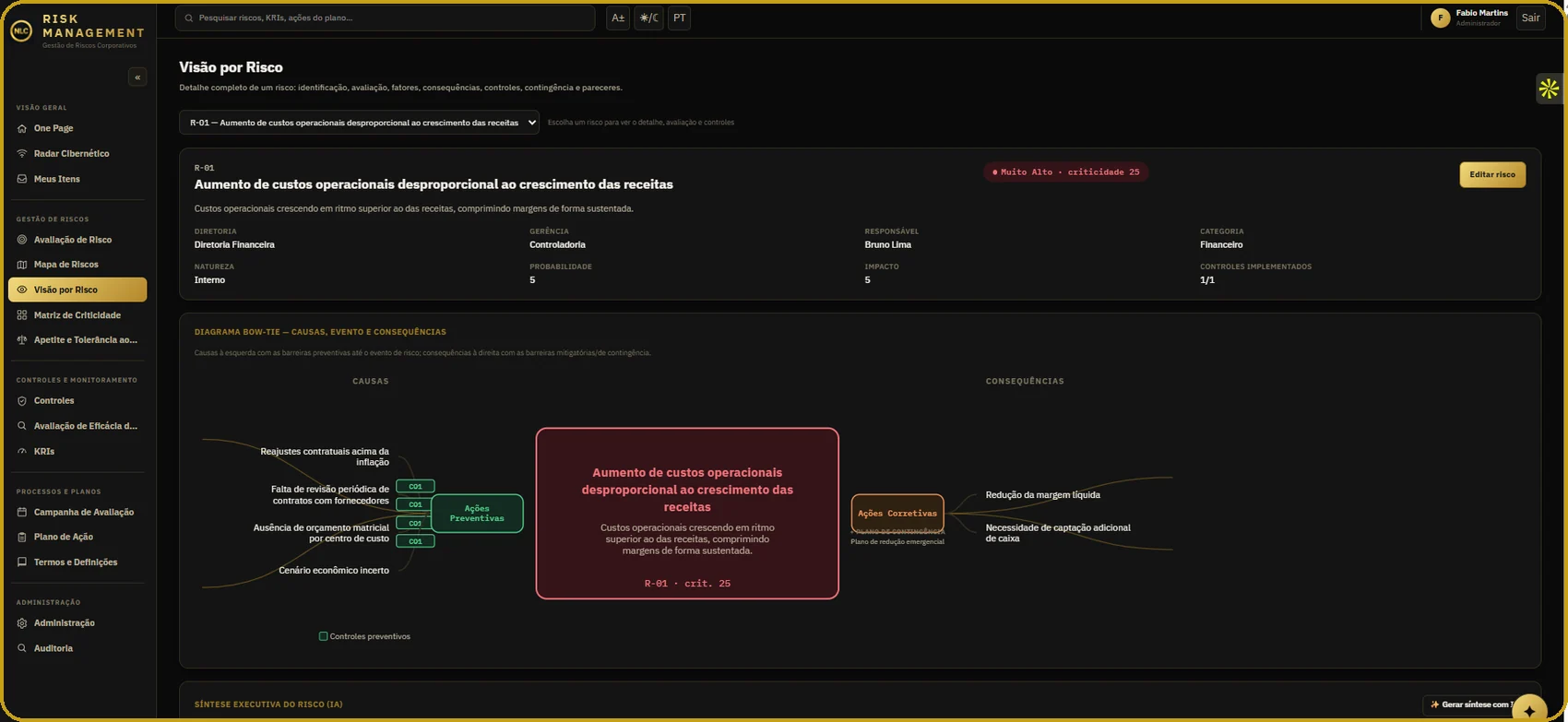Focus the Pesquisar riscos search field

tap(385, 18)
